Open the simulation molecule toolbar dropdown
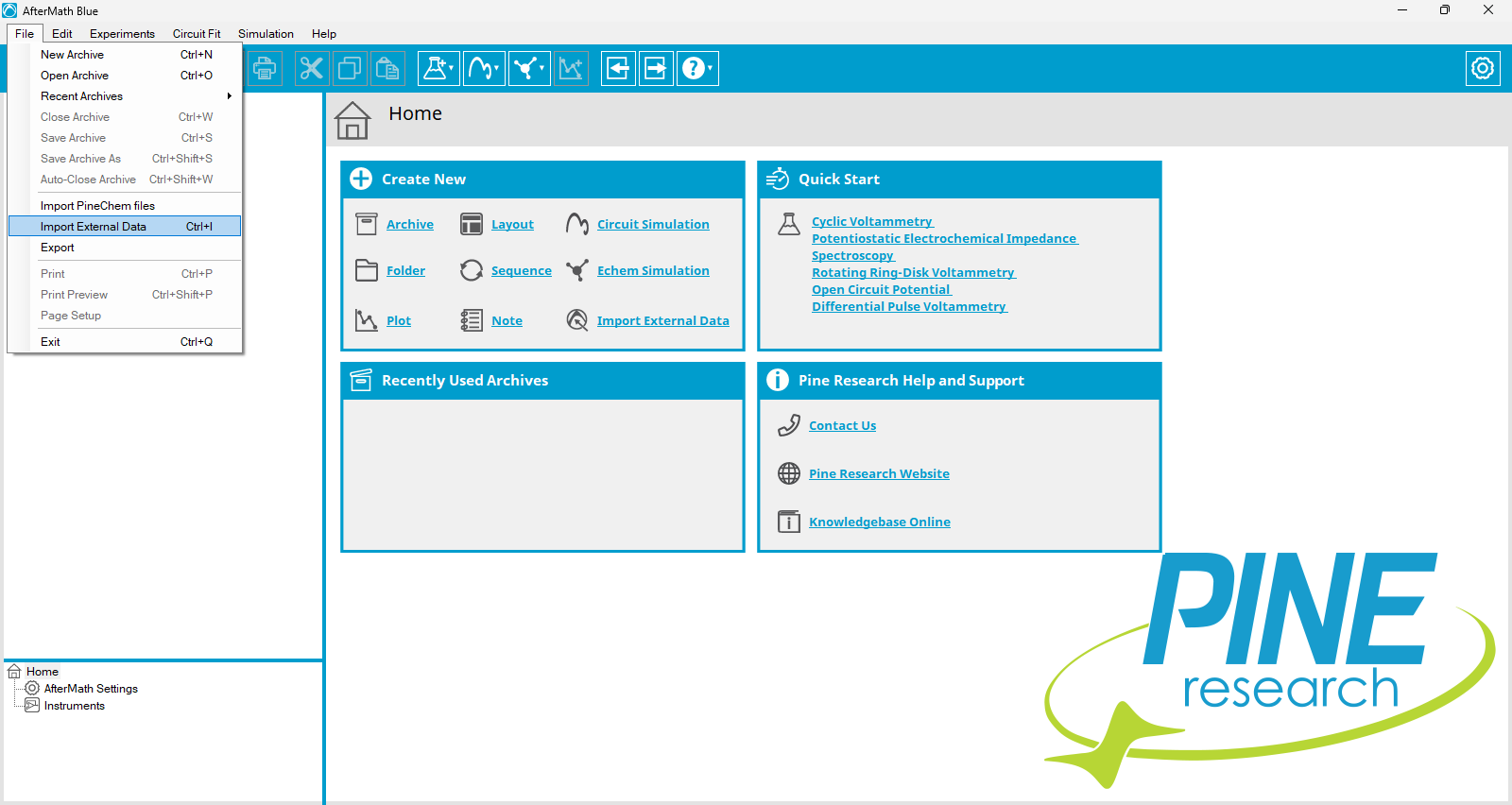This screenshot has width=1512, height=805. (x=529, y=68)
